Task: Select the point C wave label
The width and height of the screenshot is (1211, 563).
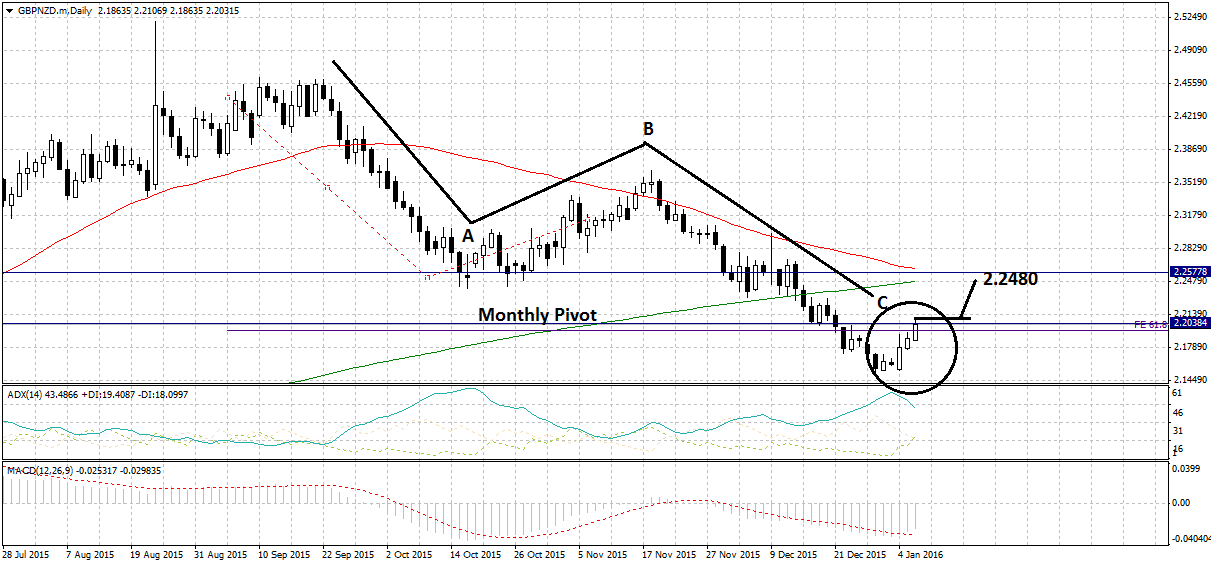Action: [882, 301]
